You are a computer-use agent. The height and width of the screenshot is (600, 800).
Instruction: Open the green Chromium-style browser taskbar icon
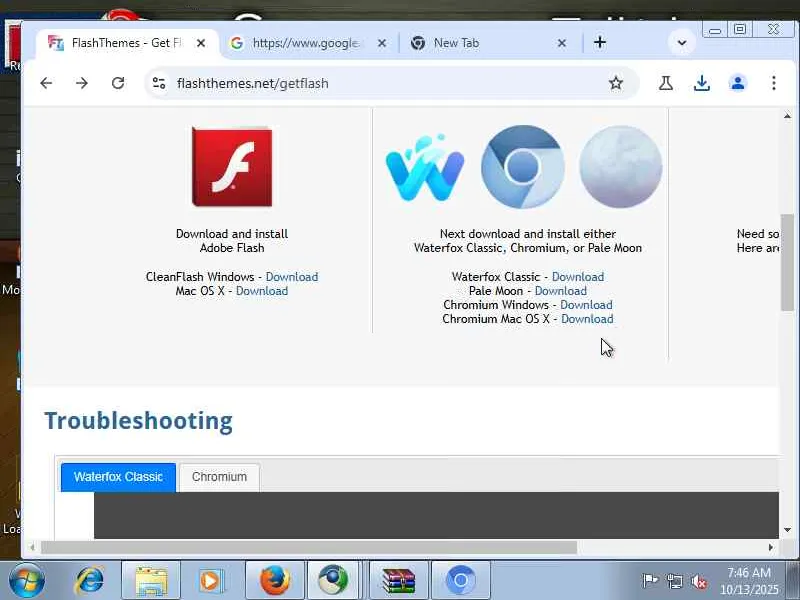click(x=333, y=581)
